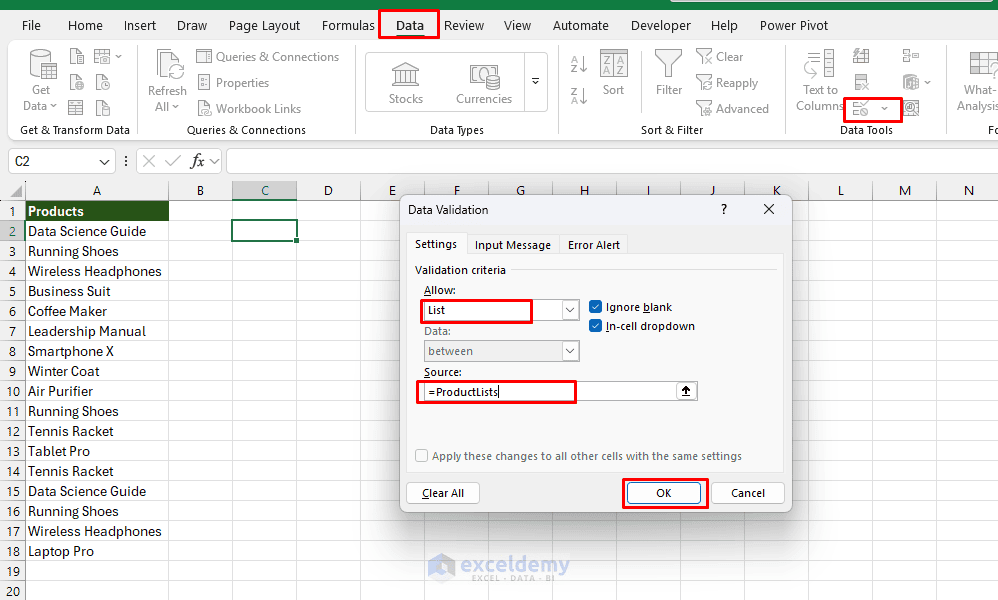
Task: Click the Manage Data Model icon
Action: pyautogui.click(x=911, y=109)
